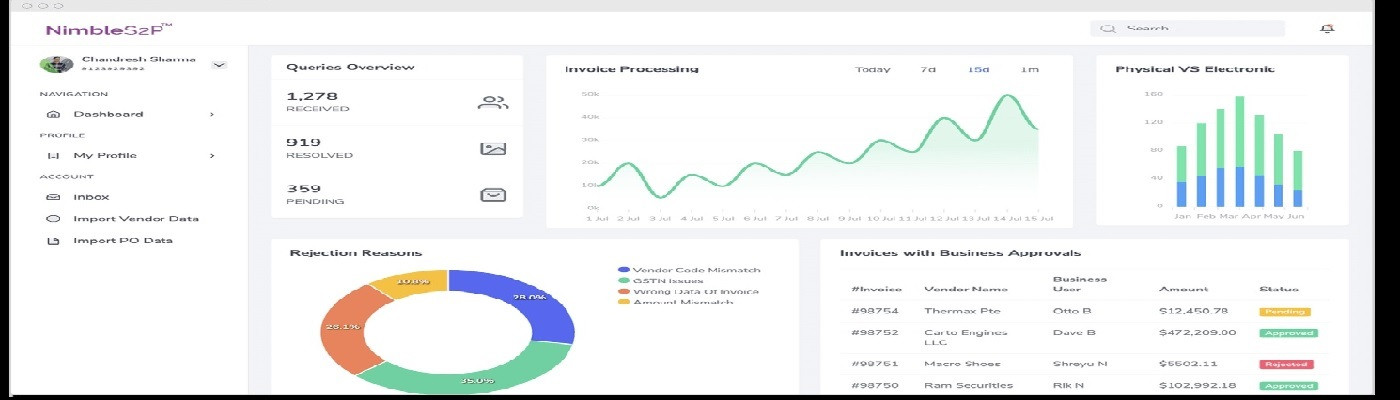Click the My Profile icon

coord(53,155)
